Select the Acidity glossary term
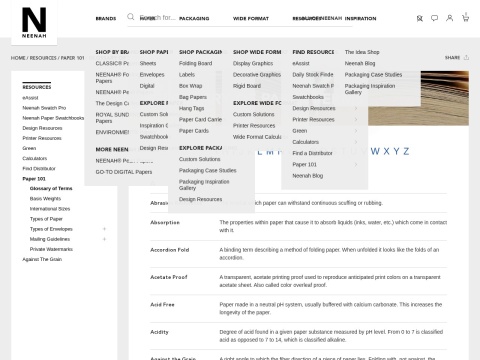The height and width of the screenshot is (360, 480). [159, 332]
